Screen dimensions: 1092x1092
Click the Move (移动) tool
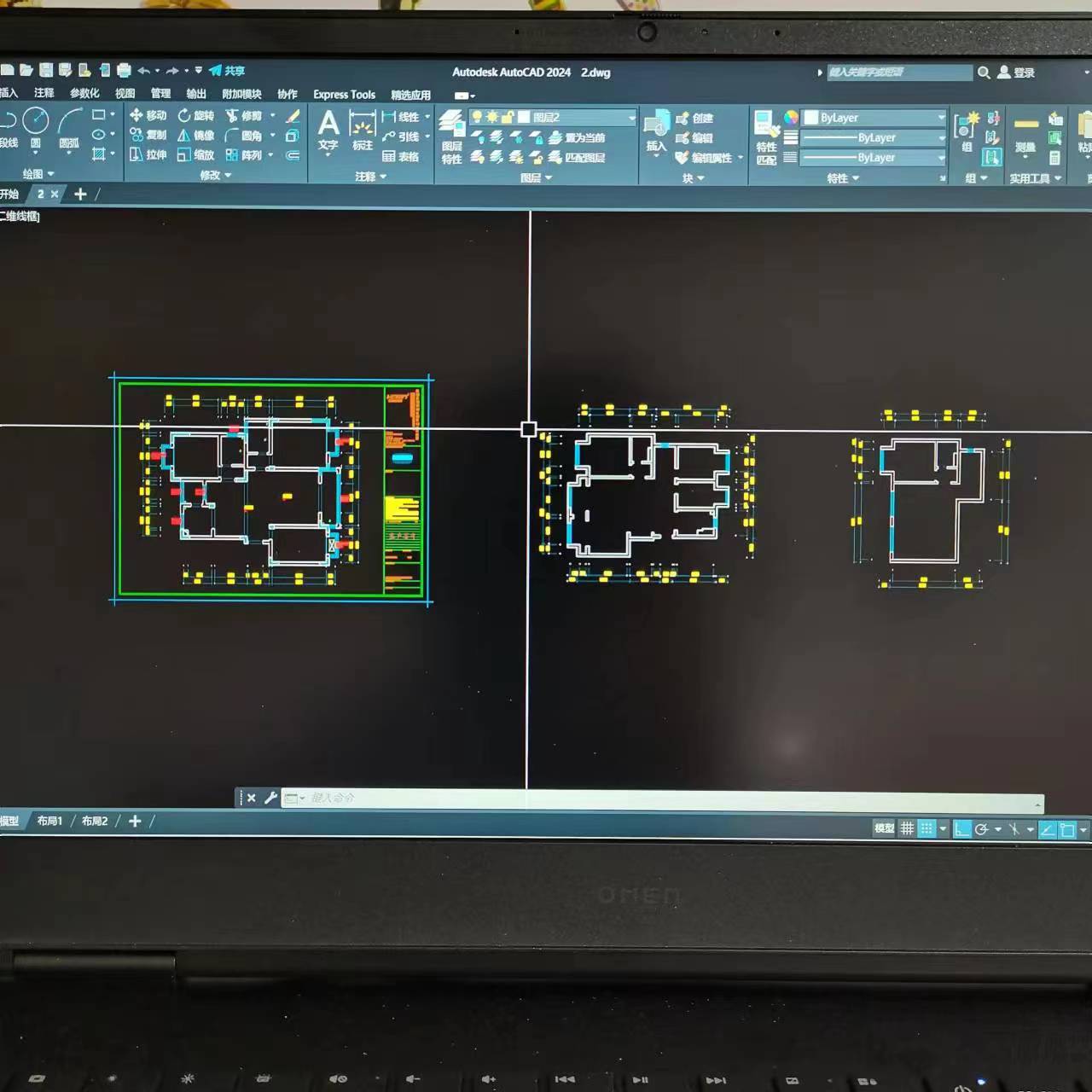point(148,115)
